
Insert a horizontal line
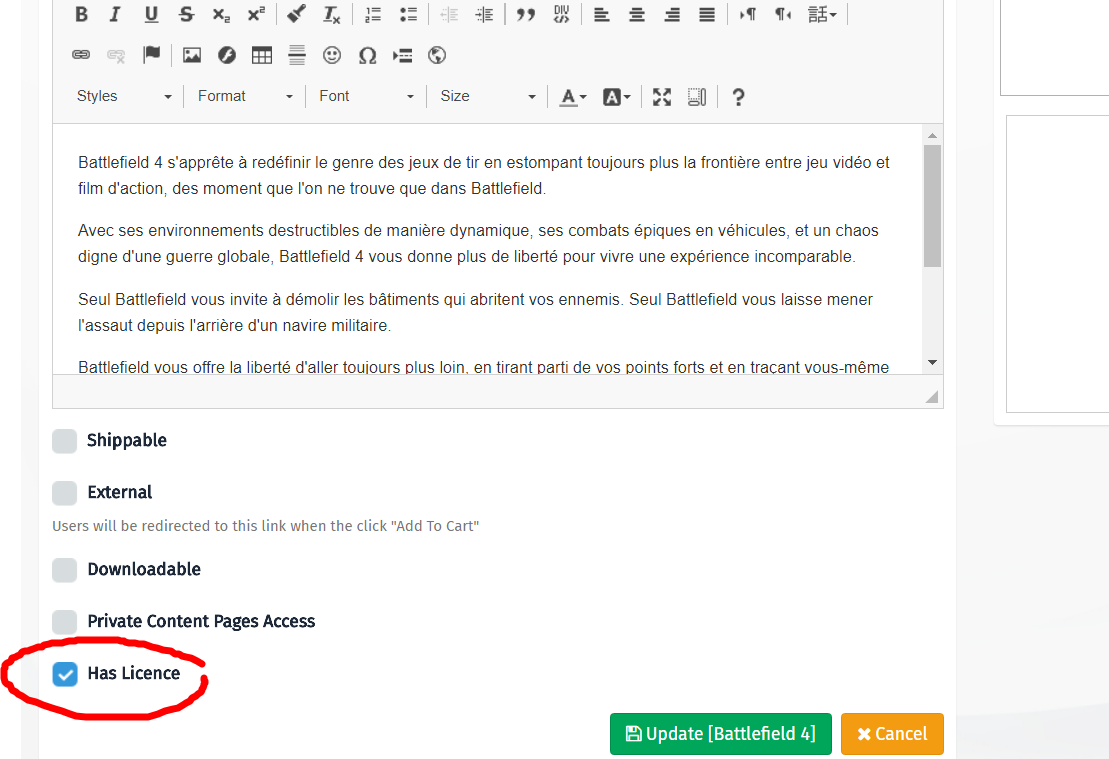pos(297,55)
